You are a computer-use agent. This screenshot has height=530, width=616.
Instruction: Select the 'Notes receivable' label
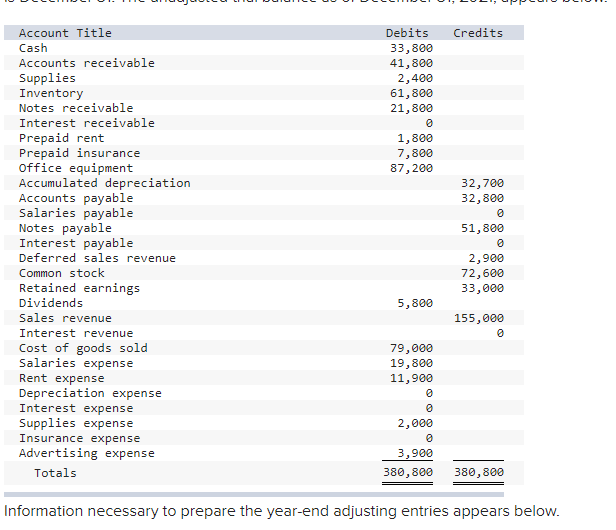pos(76,108)
